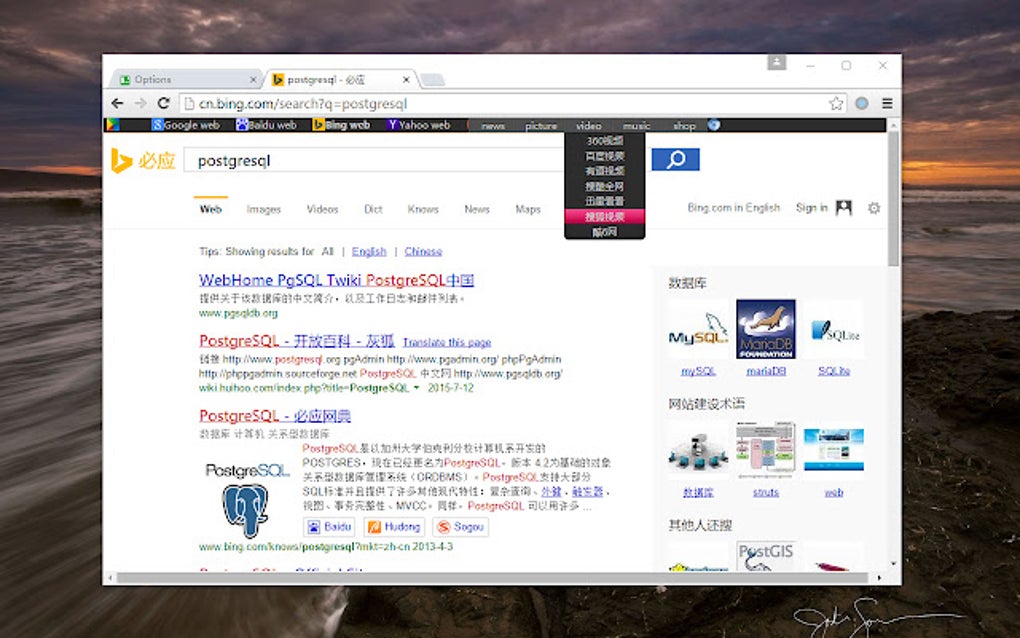This screenshot has width=1020, height=638.
Task: Expand the arrow beside wiki.huihoo.com URL
Action: click(x=416, y=388)
